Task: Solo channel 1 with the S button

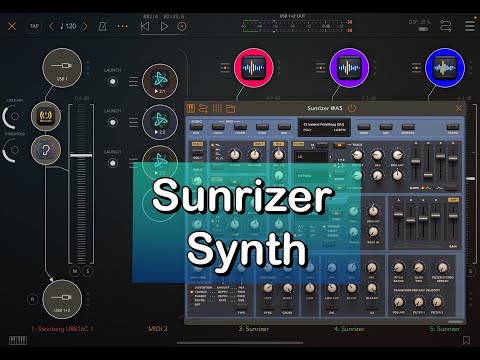Action: pos(88,271)
